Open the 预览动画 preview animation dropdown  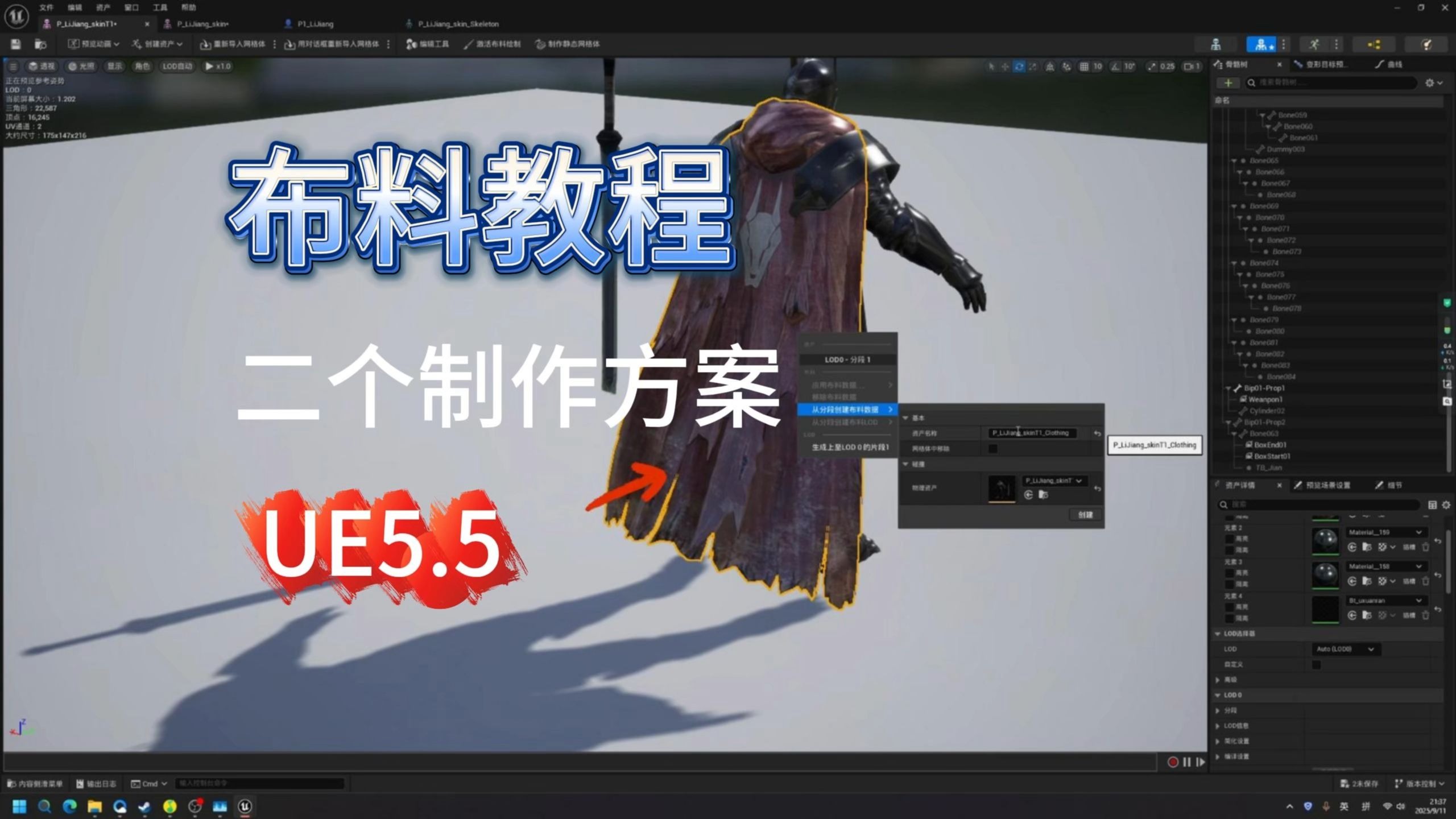[94, 44]
